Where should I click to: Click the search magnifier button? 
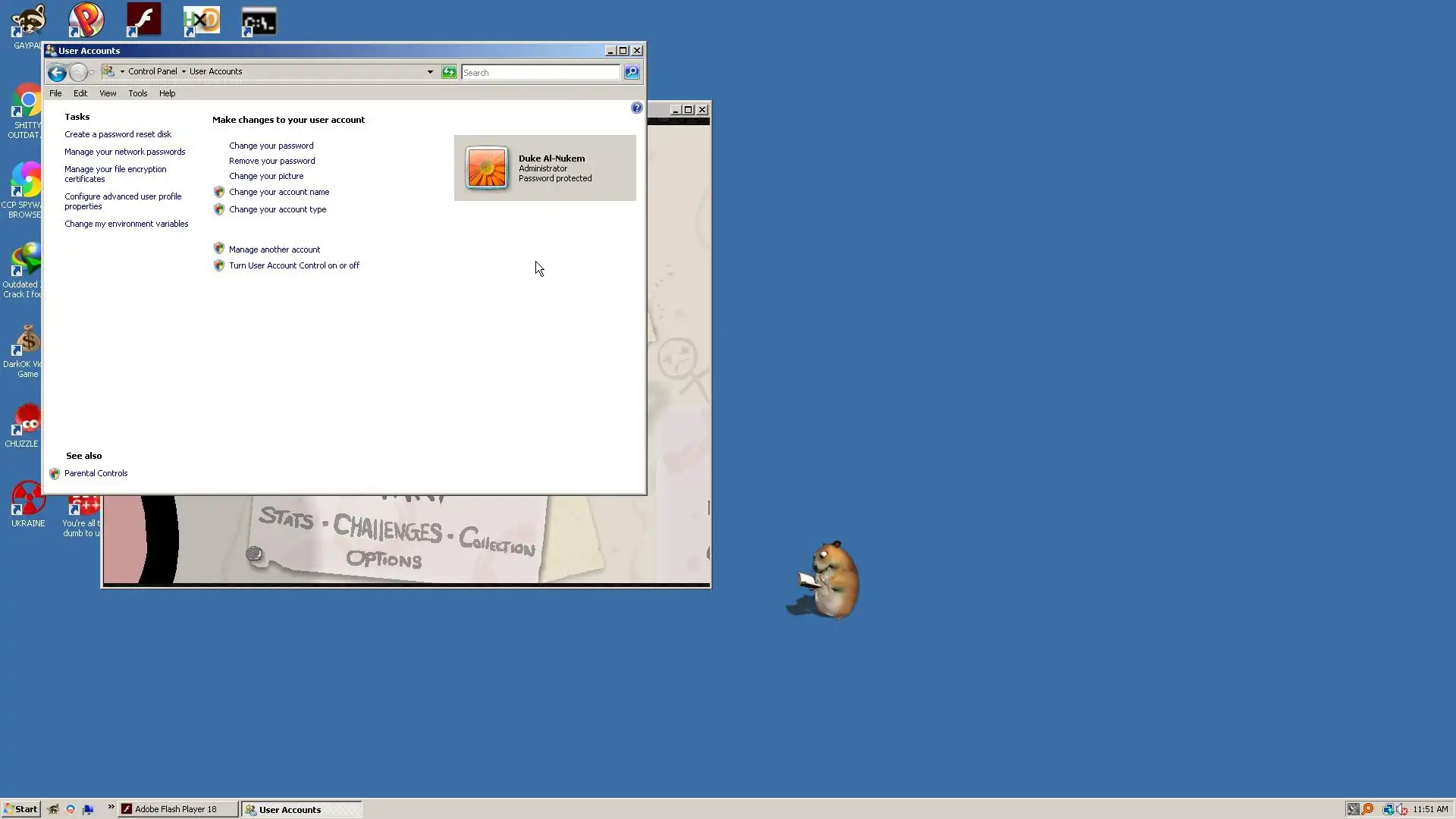tap(632, 72)
